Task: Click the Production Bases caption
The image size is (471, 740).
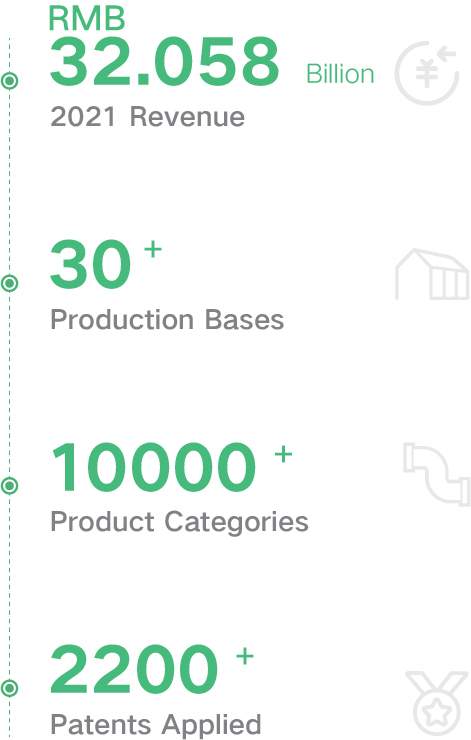Action: point(167,320)
